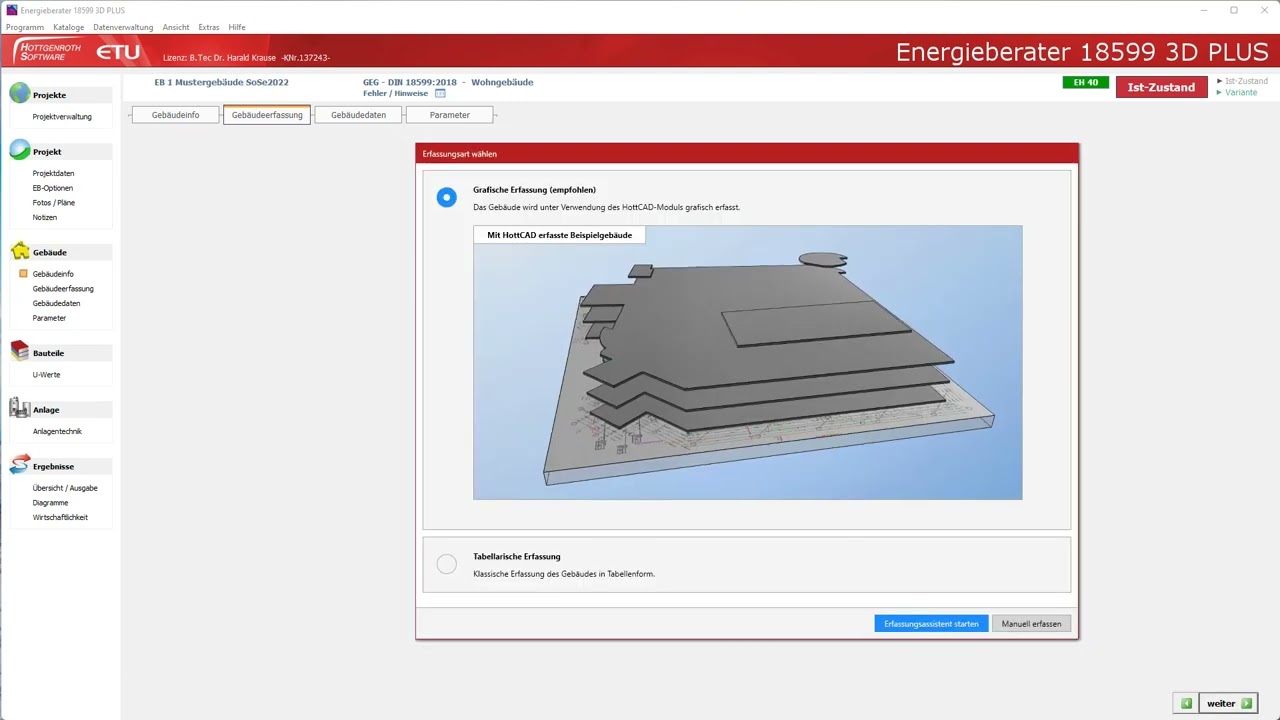Select Grafische Erfassung radio button
This screenshot has height=720, width=1280.
click(447, 197)
